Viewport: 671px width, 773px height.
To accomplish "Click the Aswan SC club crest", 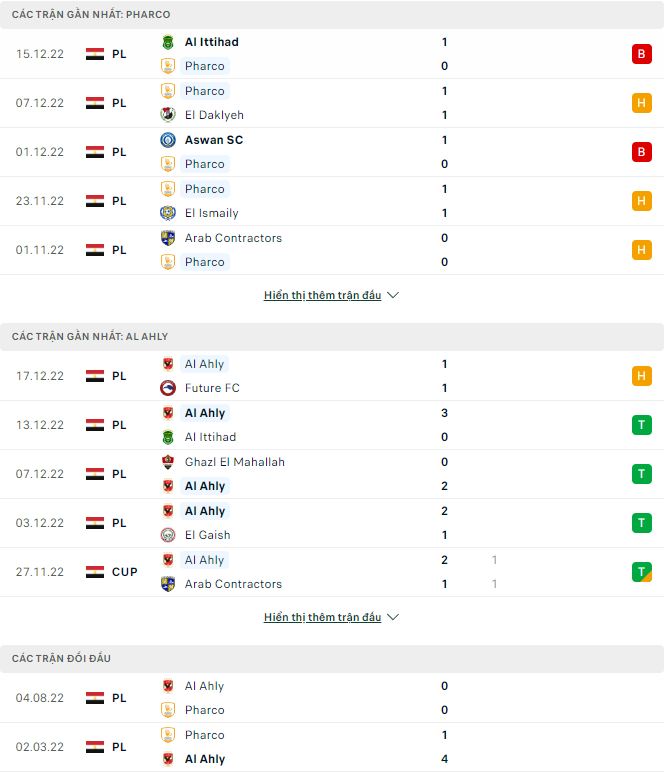I will point(168,140).
